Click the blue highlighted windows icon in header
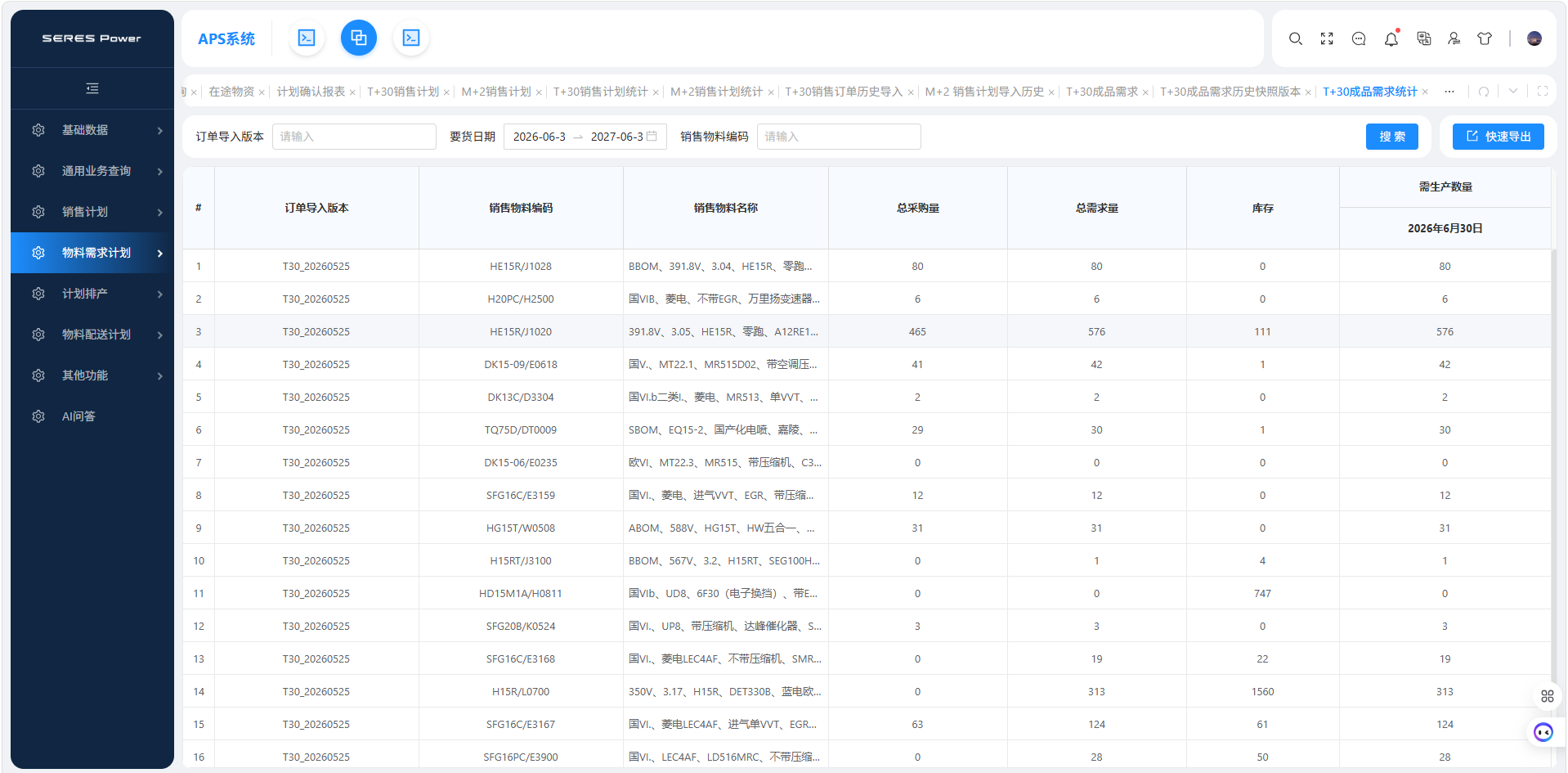This screenshot has height=773, width=1568. tap(359, 38)
